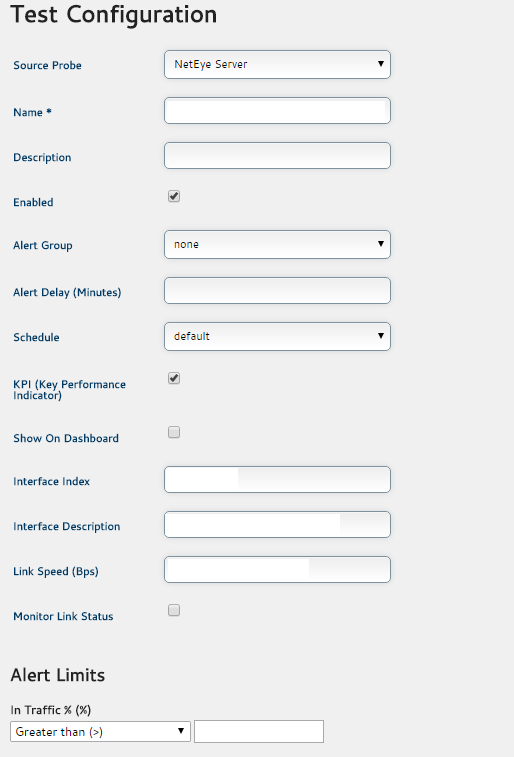Check the Monitor Link Status checkbox

(x=174, y=610)
